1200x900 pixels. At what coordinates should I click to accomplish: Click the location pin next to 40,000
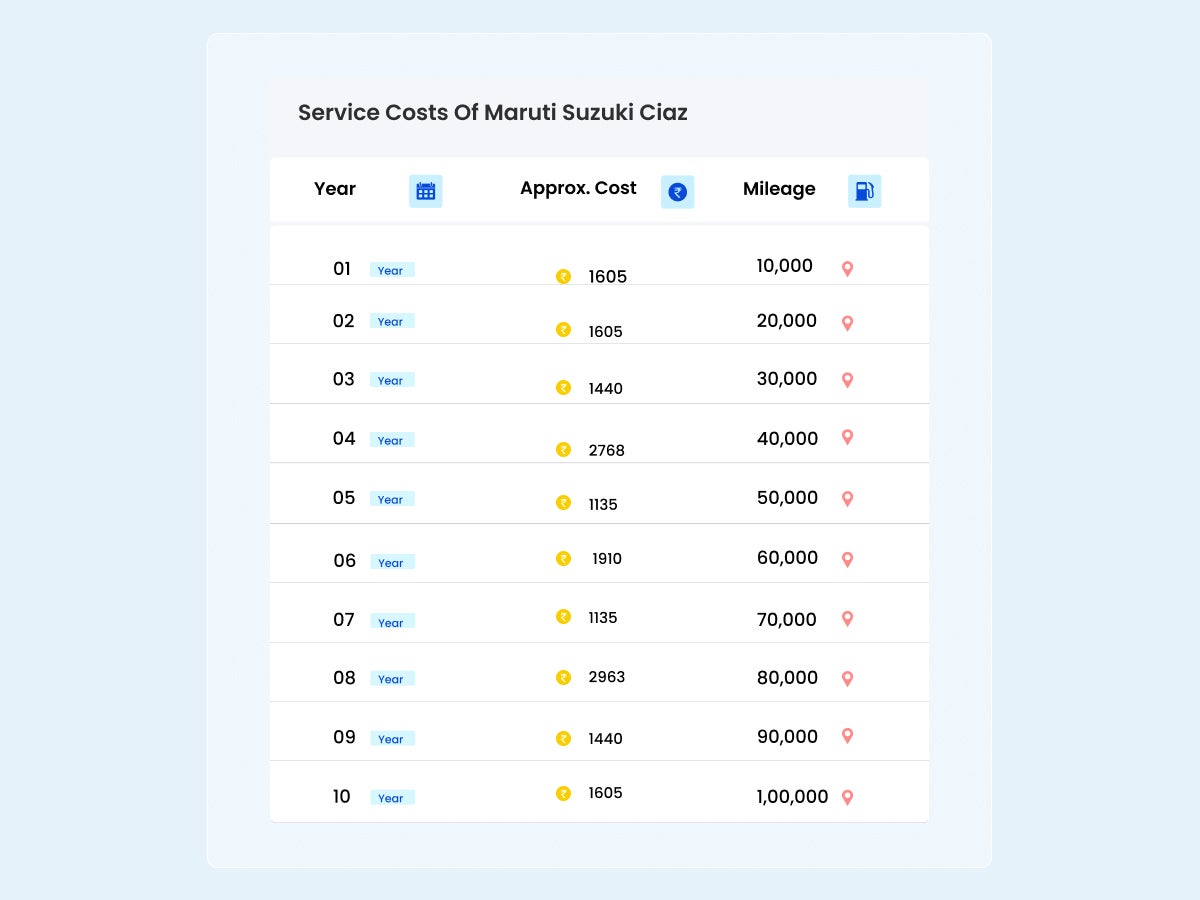tap(847, 437)
